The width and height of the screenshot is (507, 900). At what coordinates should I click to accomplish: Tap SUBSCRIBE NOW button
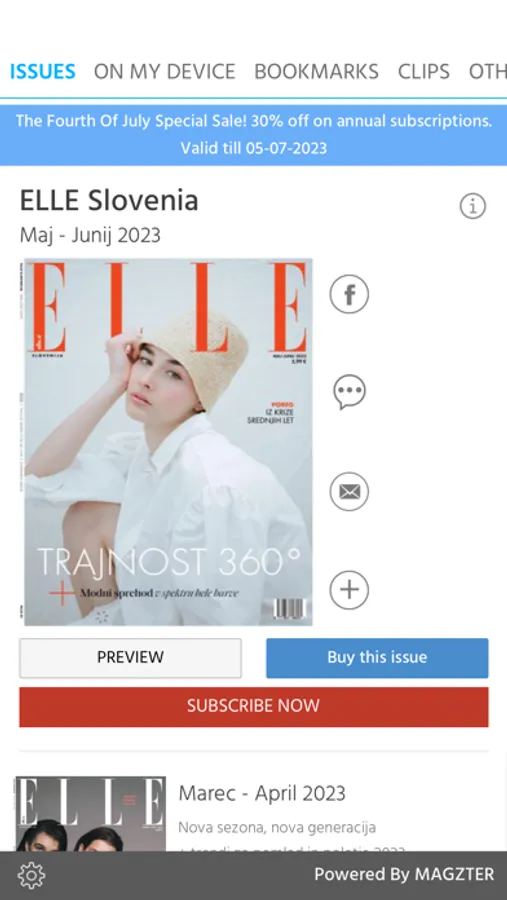click(x=254, y=707)
